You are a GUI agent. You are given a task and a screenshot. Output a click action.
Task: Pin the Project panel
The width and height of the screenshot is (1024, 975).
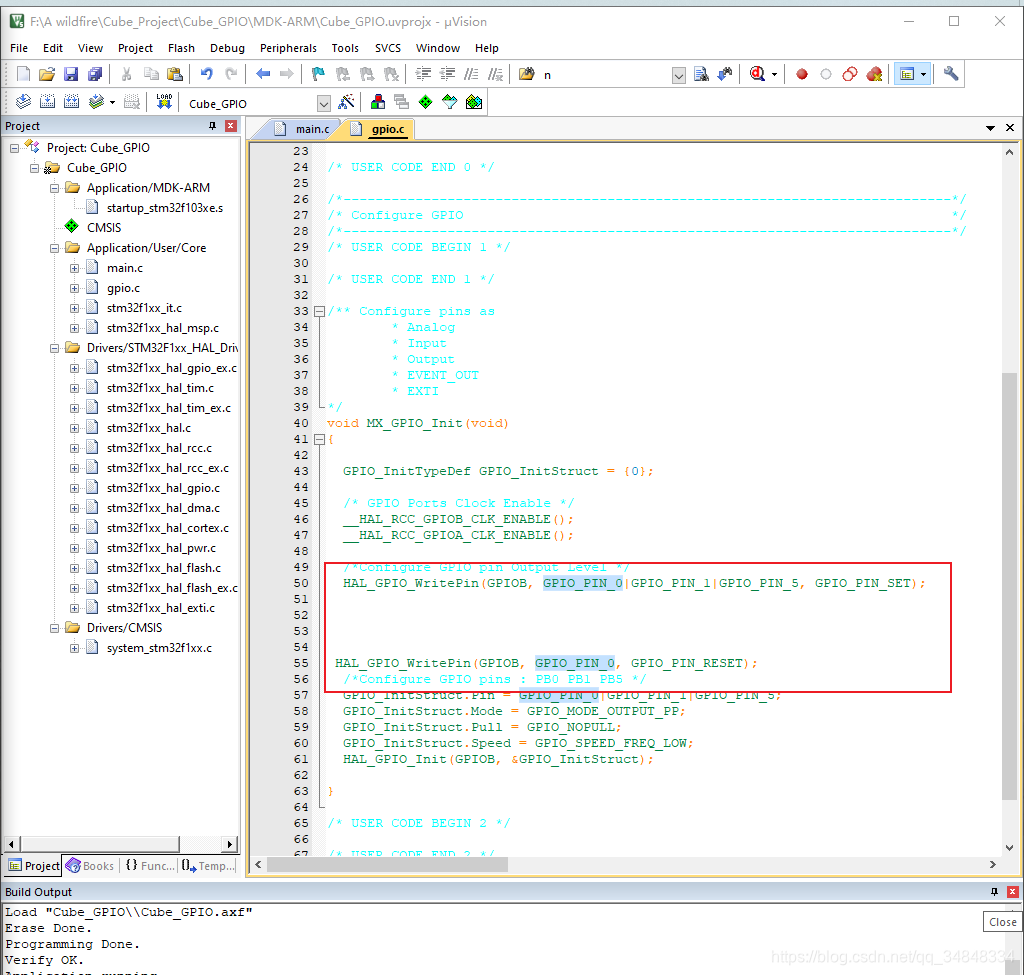[212, 126]
